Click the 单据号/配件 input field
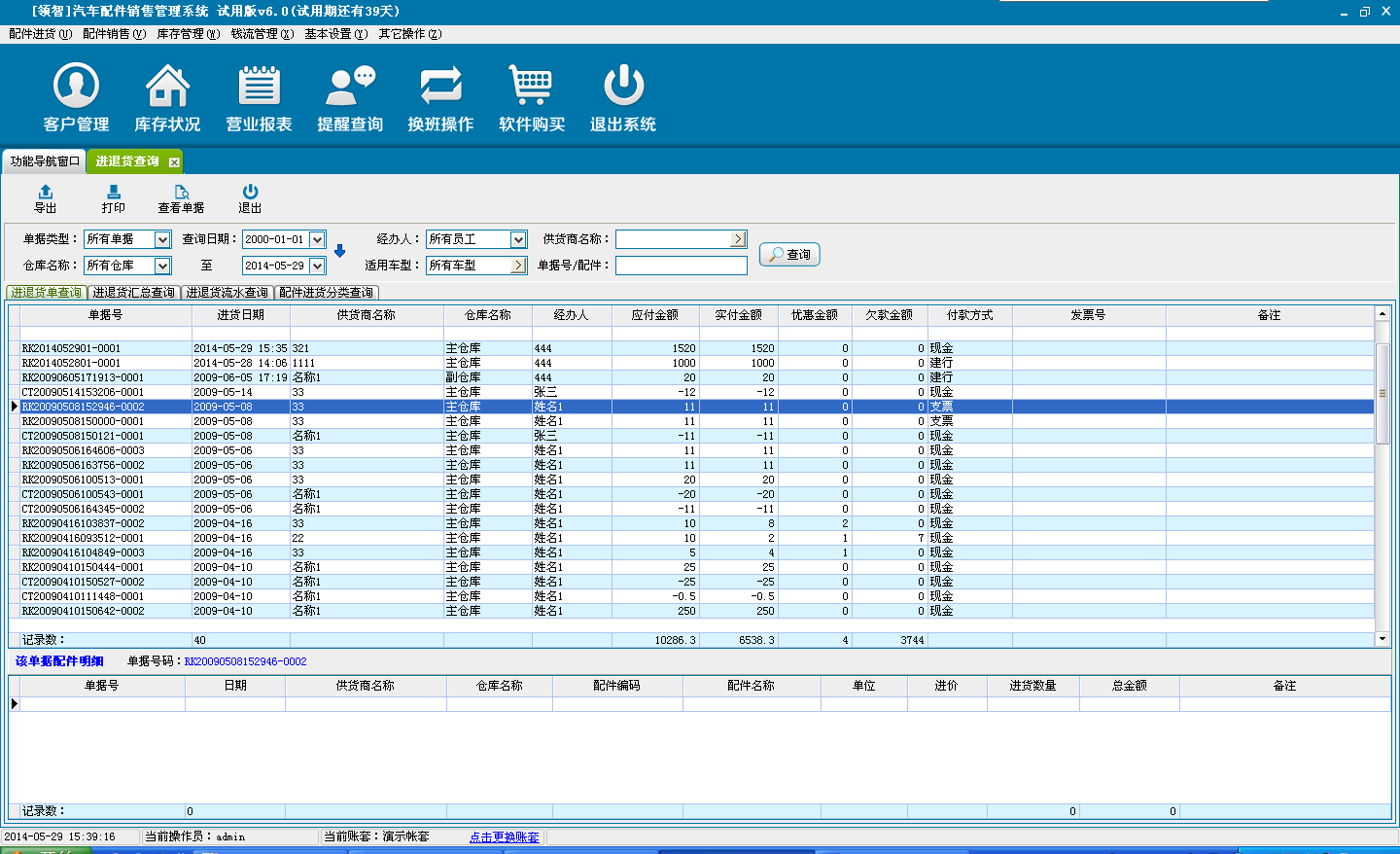Image resolution: width=1400 pixels, height=854 pixels. [x=681, y=266]
